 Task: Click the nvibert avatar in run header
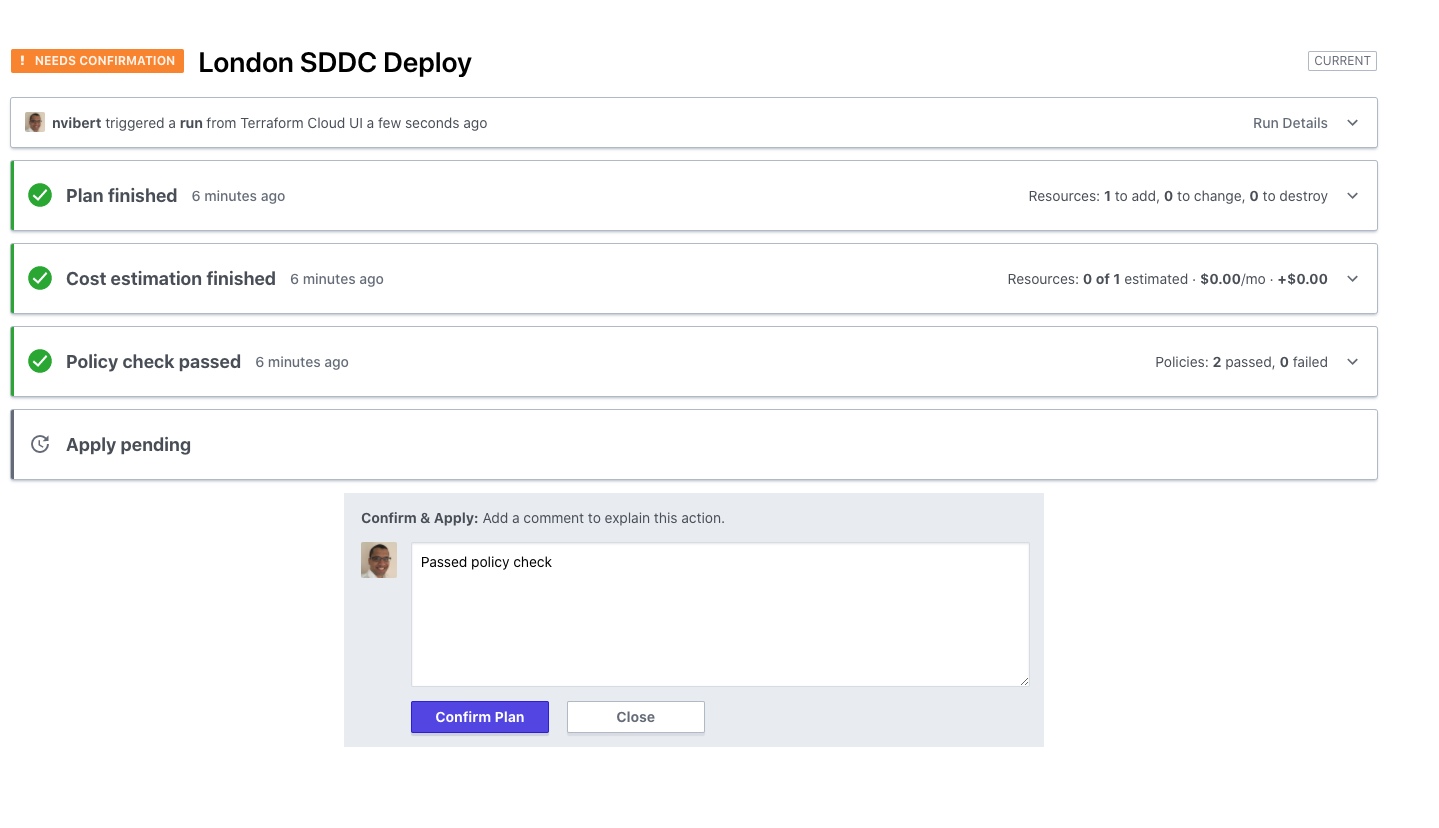(35, 122)
